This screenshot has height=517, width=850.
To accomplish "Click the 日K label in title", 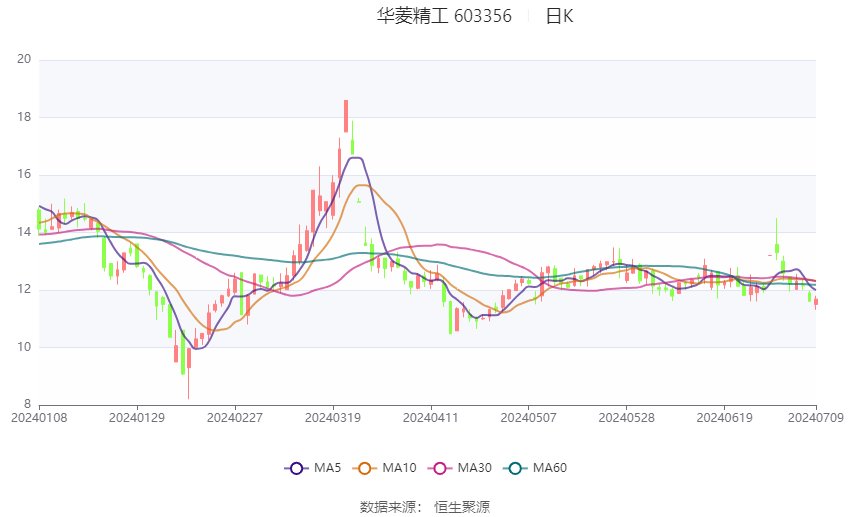I will coord(559,16).
